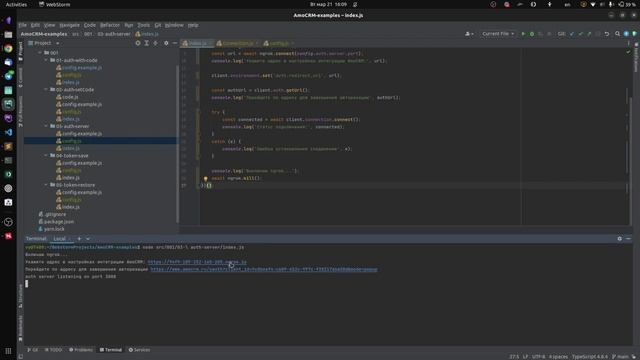This screenshot has width=640, height=360.
Task: Open the Current File run configuration dropdown
Action: (498, 34)
